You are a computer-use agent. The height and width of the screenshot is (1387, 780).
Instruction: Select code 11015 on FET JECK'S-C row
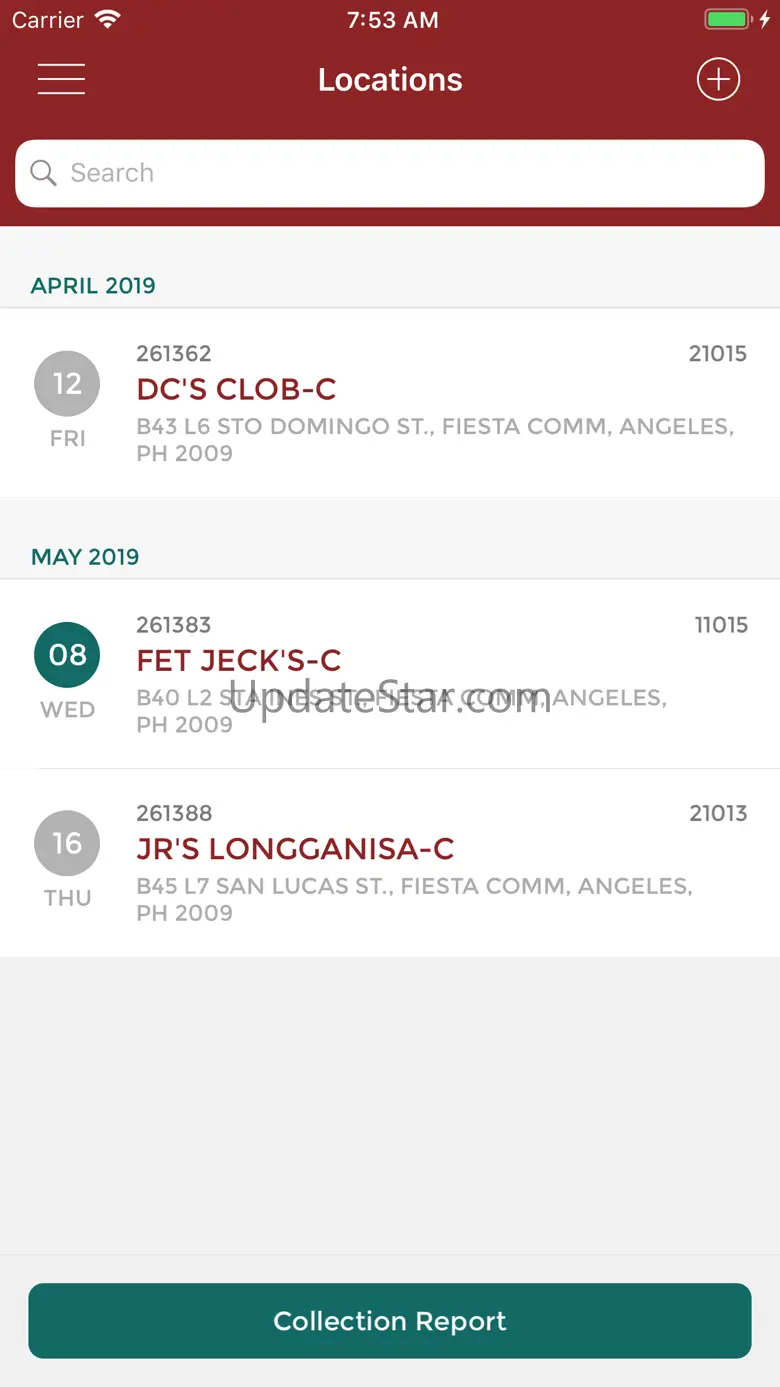coord(721,625)
